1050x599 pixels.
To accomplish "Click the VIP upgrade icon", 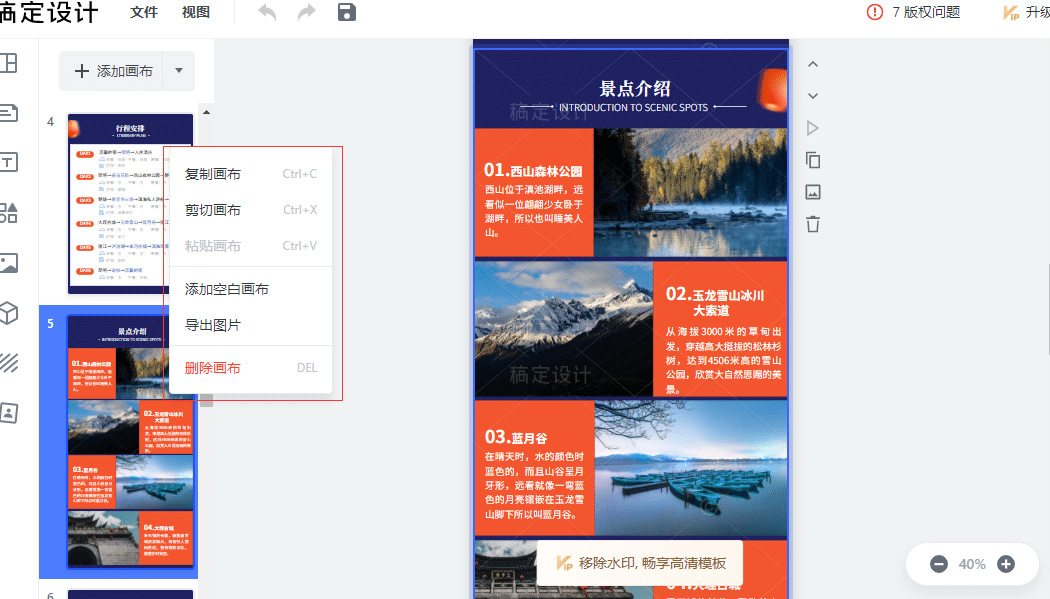I will 1010,12.
